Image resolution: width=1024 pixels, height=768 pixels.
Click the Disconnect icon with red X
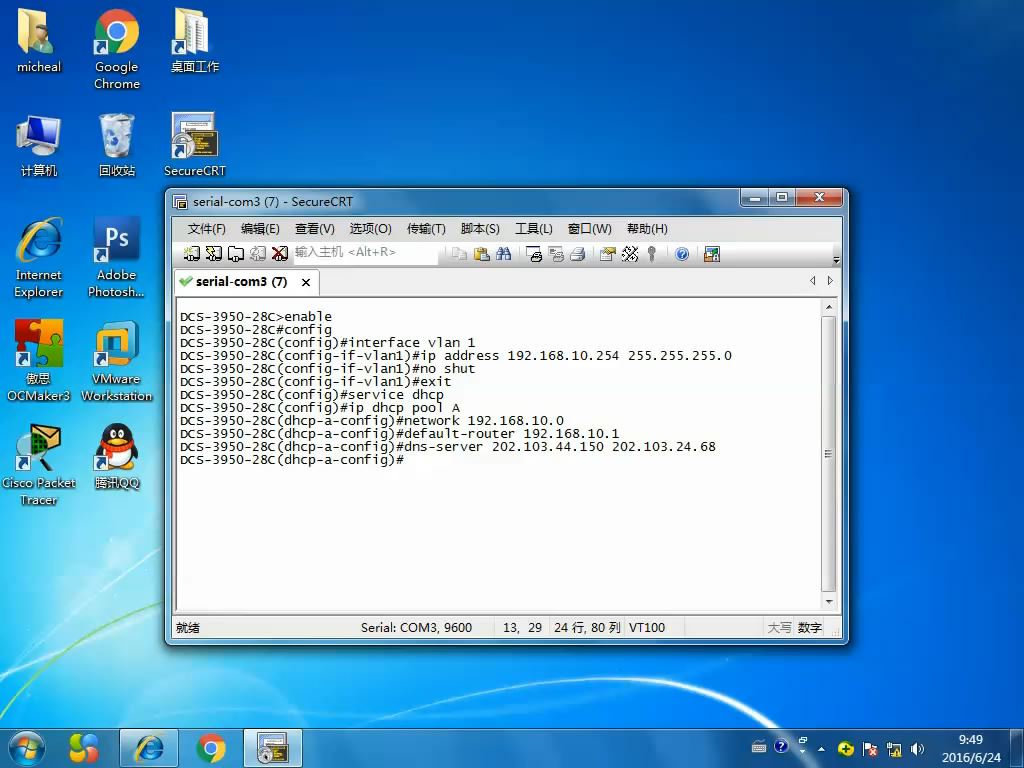point(280,254)
